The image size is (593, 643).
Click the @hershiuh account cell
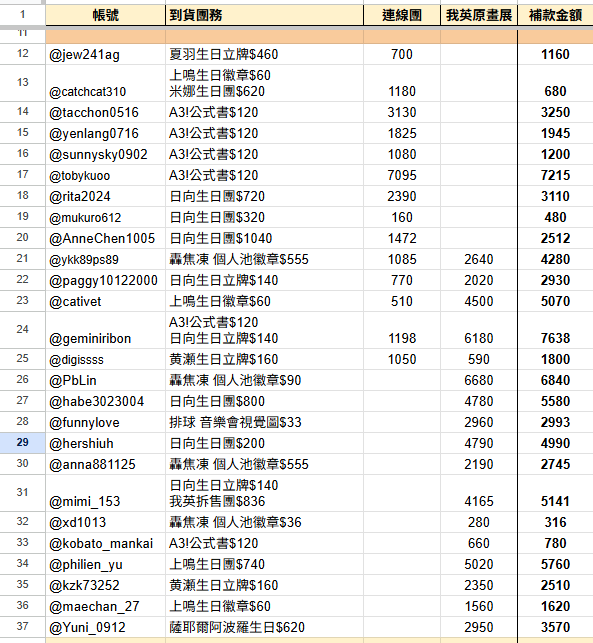click(x=105, y=443)
